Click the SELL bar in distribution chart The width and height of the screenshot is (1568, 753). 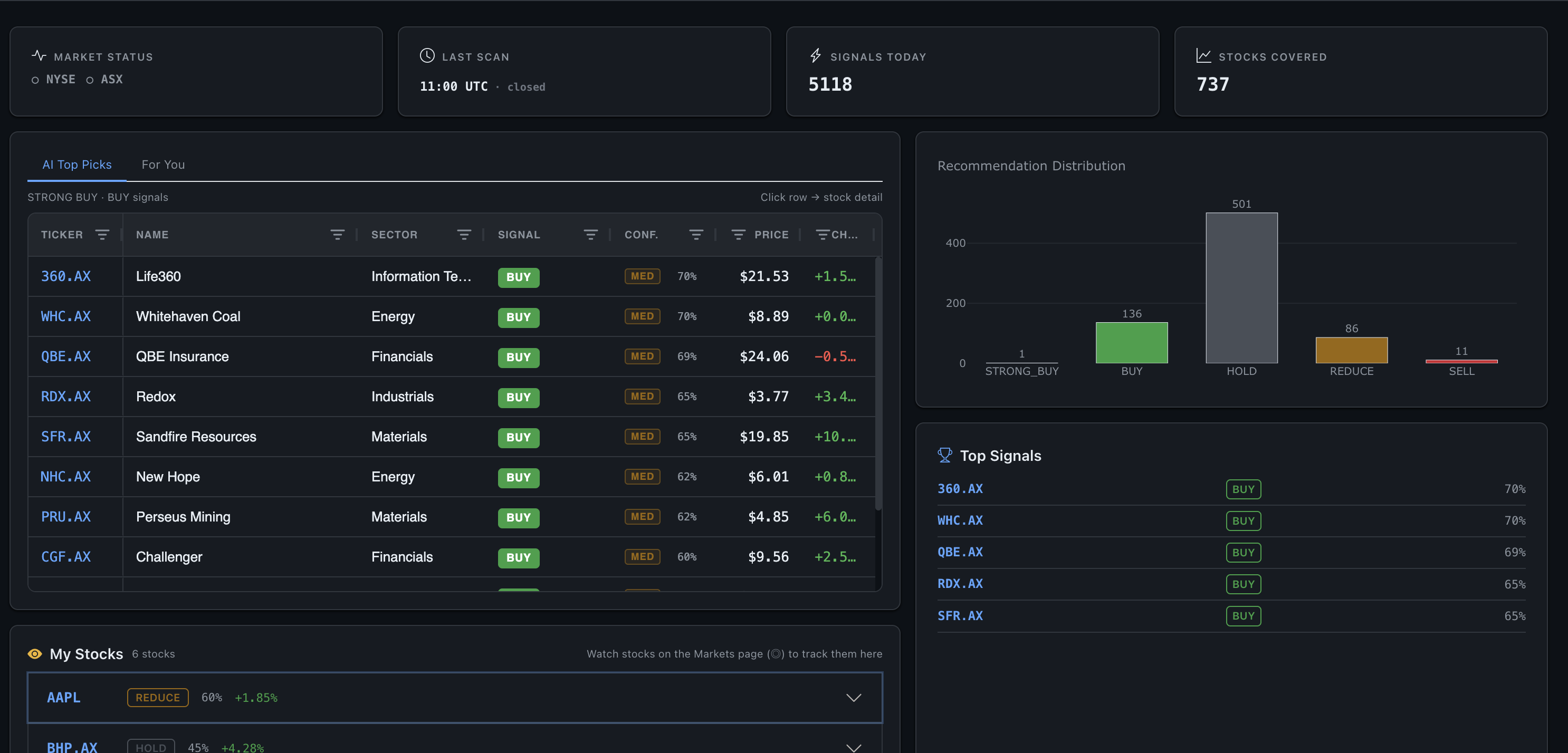pyautogui.click(x=1461, y=361)
